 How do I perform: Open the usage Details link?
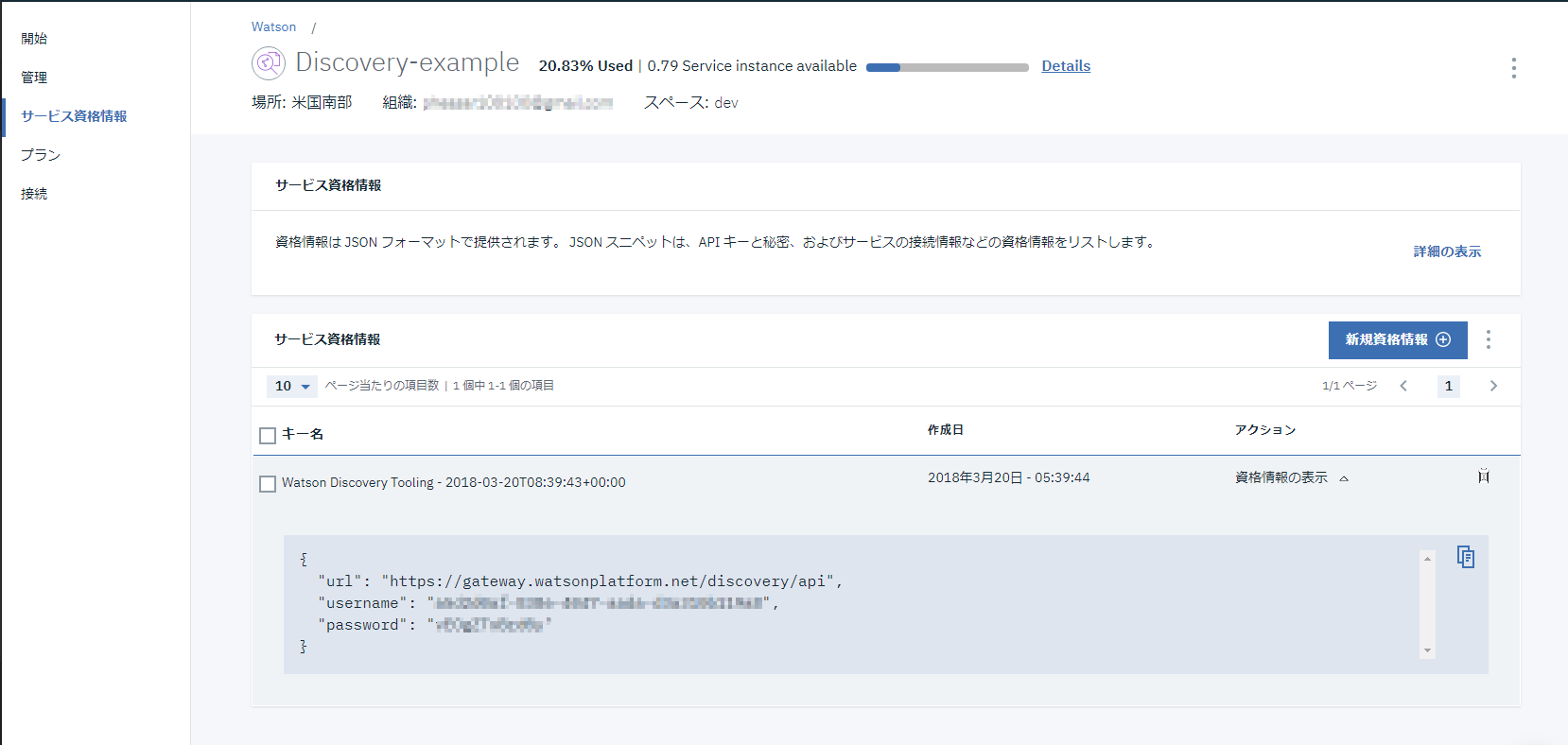pyautogui.click(x=1066, y=66)
